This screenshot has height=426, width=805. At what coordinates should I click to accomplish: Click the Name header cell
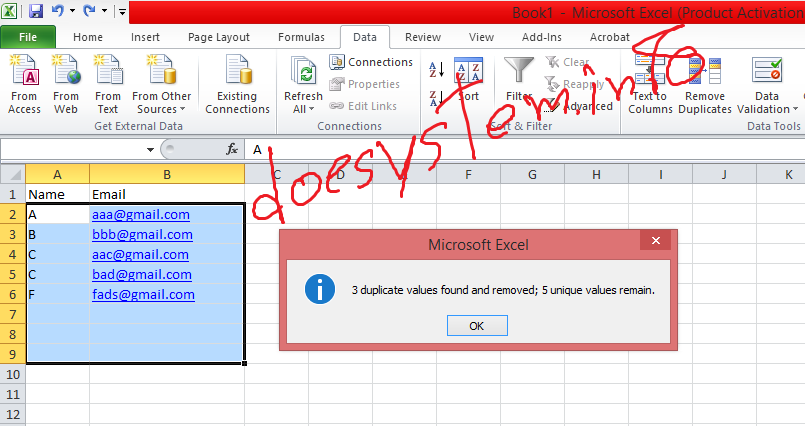(58, 195)
